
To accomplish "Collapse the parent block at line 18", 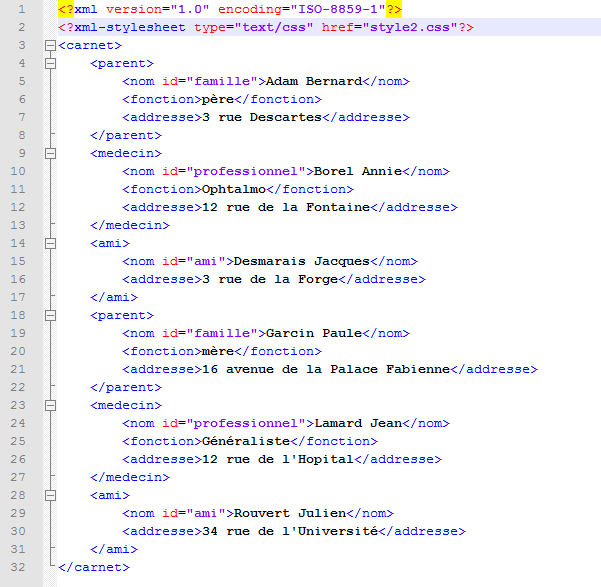I will tap(50, 316).
